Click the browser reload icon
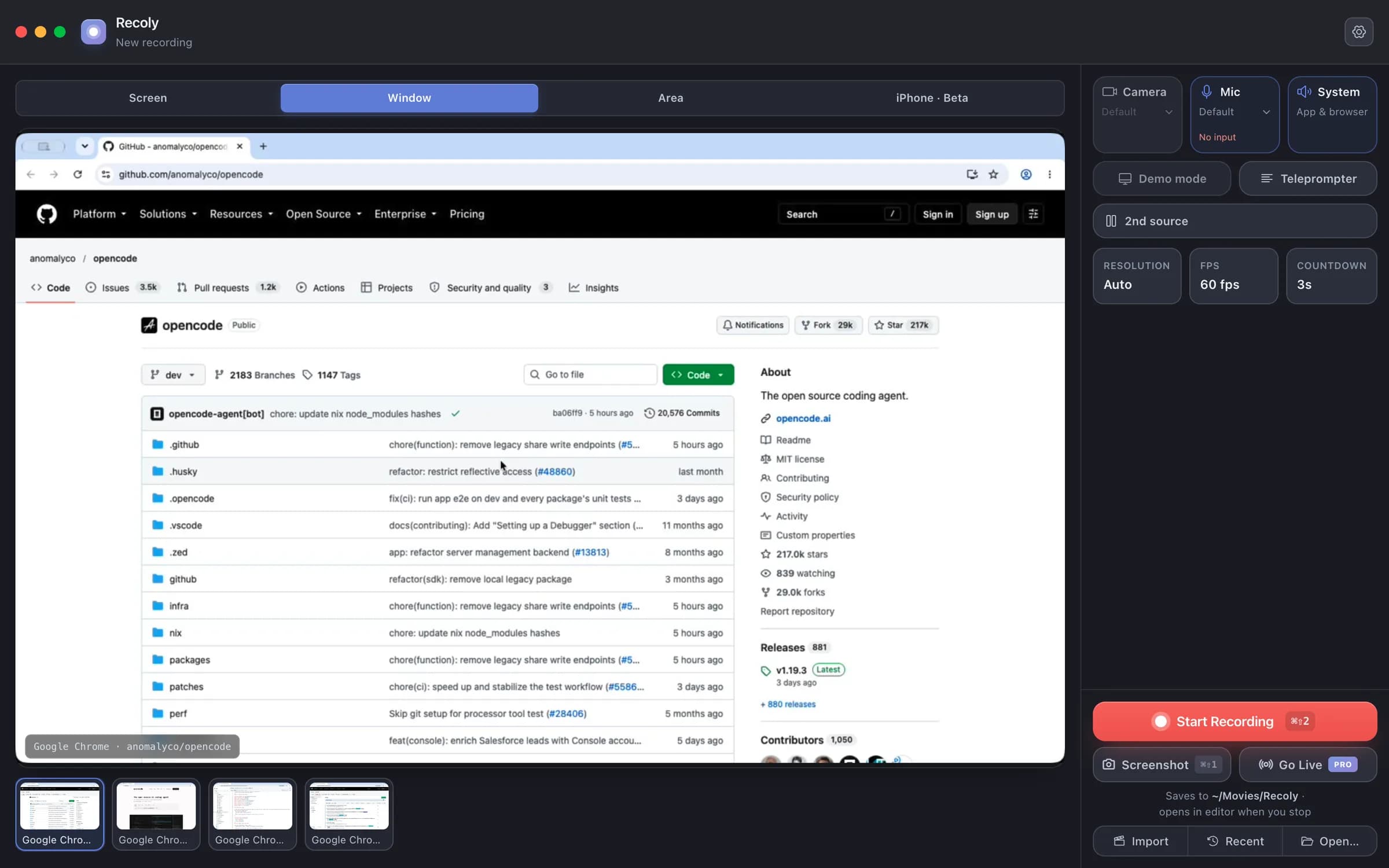 (x=78, y=174)
